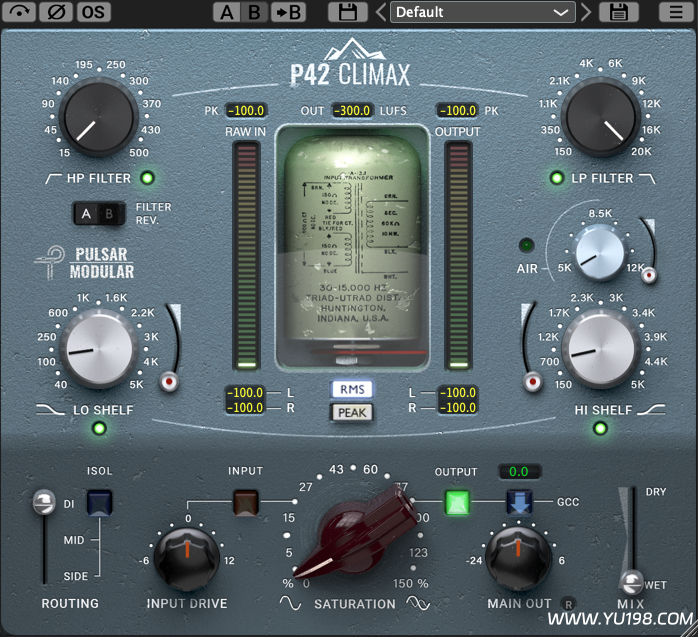This screenshot has height=637, width=698.
Task: Select PEAK metering mode
Action: pyautogui.click(x=352, y=413)
